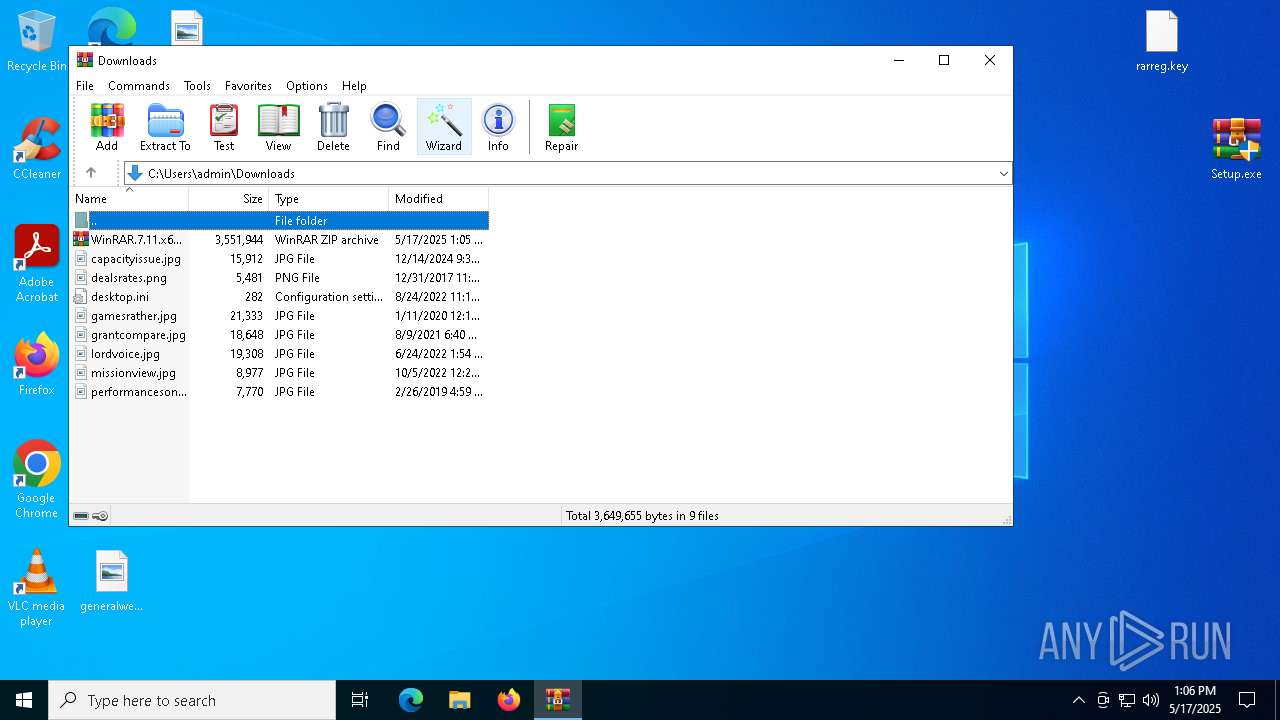Click the drive icon in status bar
This screenshot has width=1280, height=720.
pyautogui.click(x=81, y=516)
